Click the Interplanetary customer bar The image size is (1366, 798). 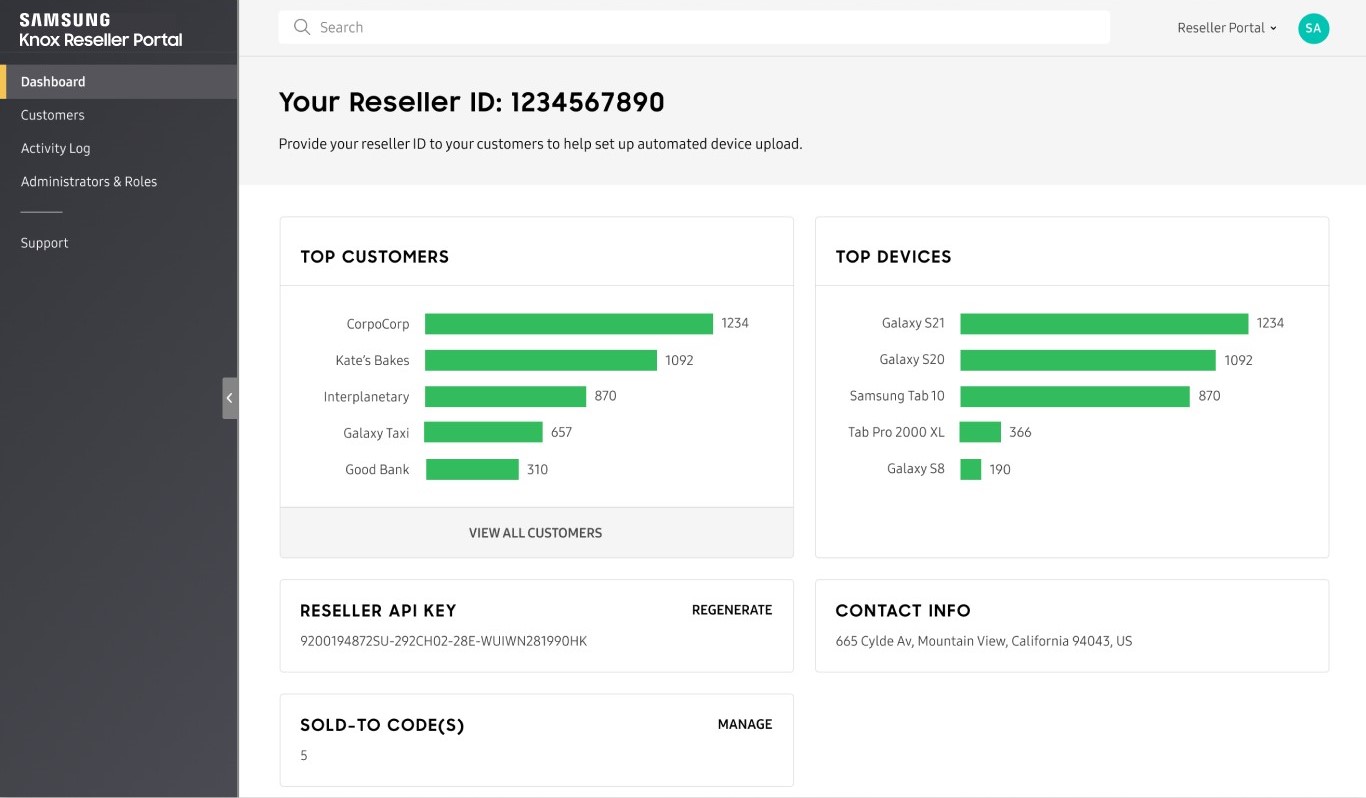point(505,397)
